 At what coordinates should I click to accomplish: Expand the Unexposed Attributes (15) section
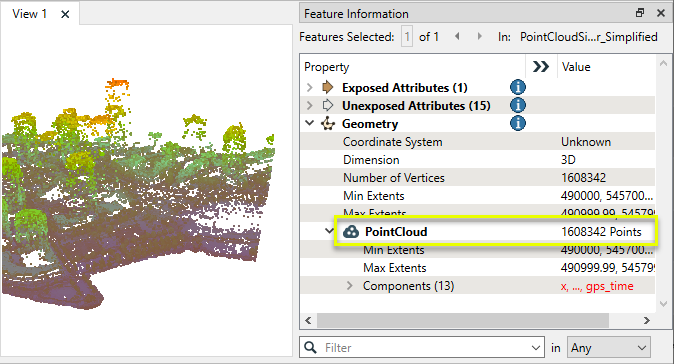pyautogui.click(x=309, y=106)
